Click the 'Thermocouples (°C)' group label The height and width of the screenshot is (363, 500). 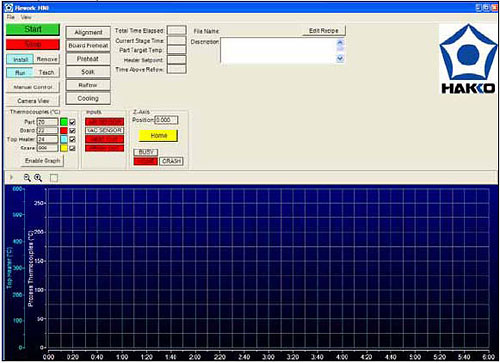35,112
